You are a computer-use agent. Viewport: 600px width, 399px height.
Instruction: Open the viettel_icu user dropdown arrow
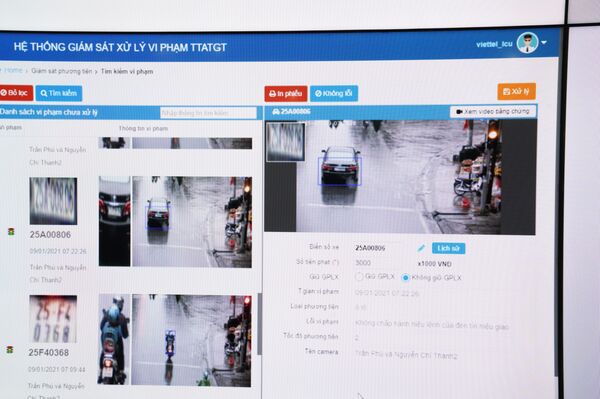point(544,43)
